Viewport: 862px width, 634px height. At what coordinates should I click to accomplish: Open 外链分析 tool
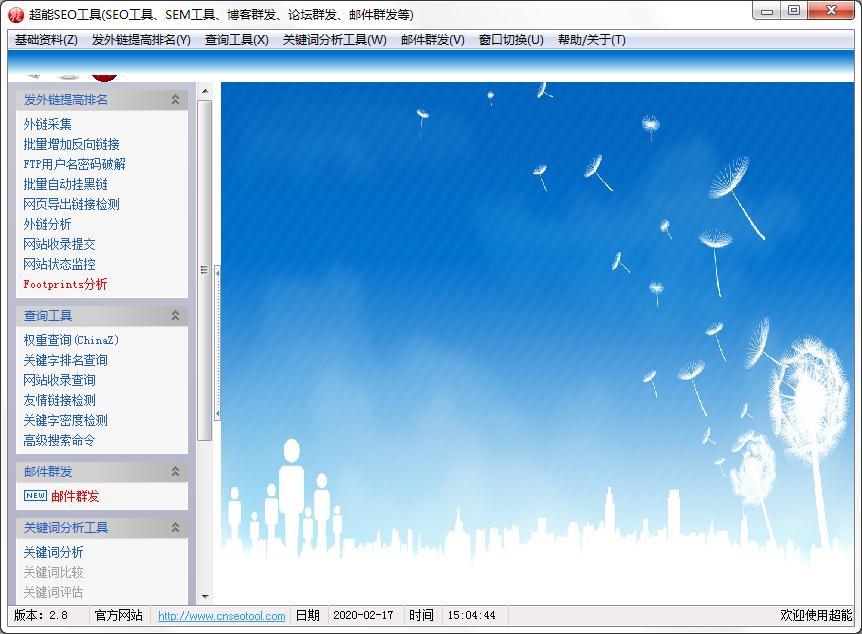click(x=47, y=224)
